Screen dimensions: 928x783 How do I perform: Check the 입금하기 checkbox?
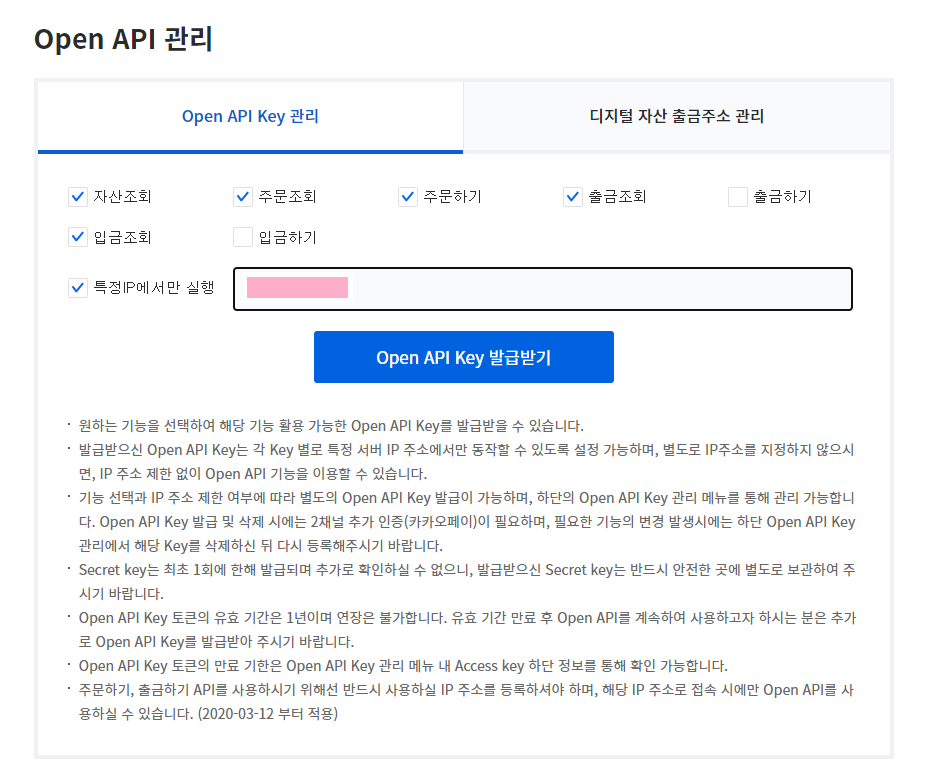pos(243,237)
